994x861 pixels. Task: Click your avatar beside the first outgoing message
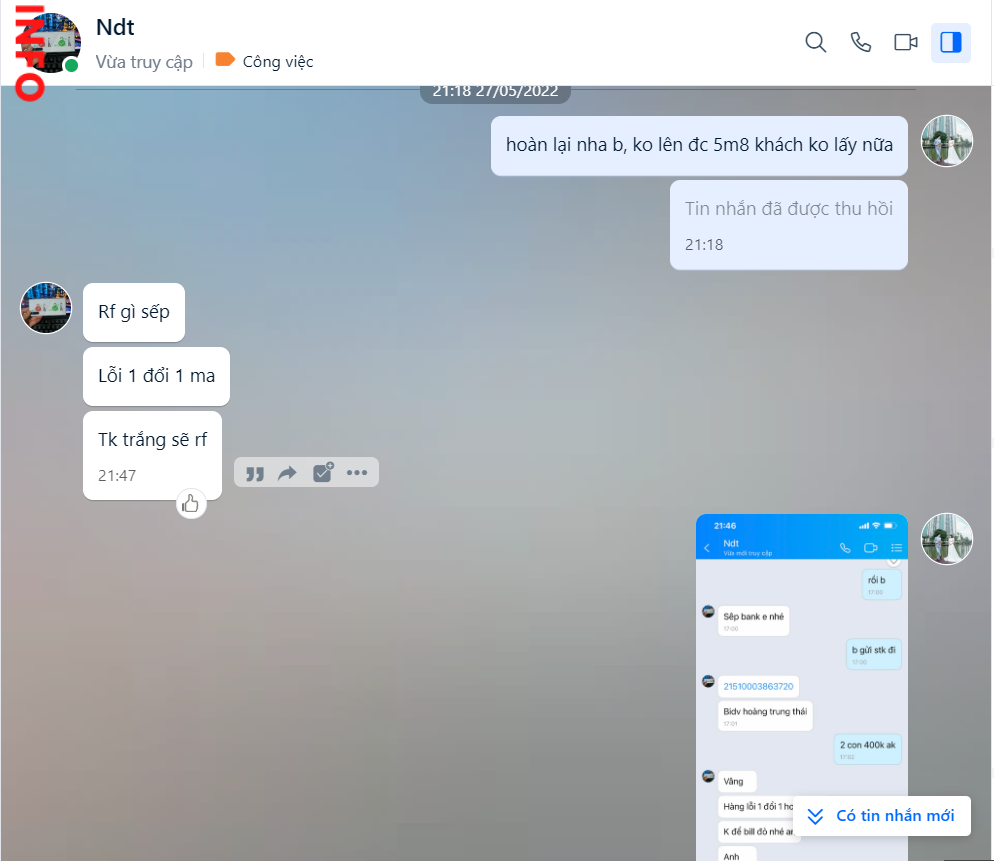(946, 141)
